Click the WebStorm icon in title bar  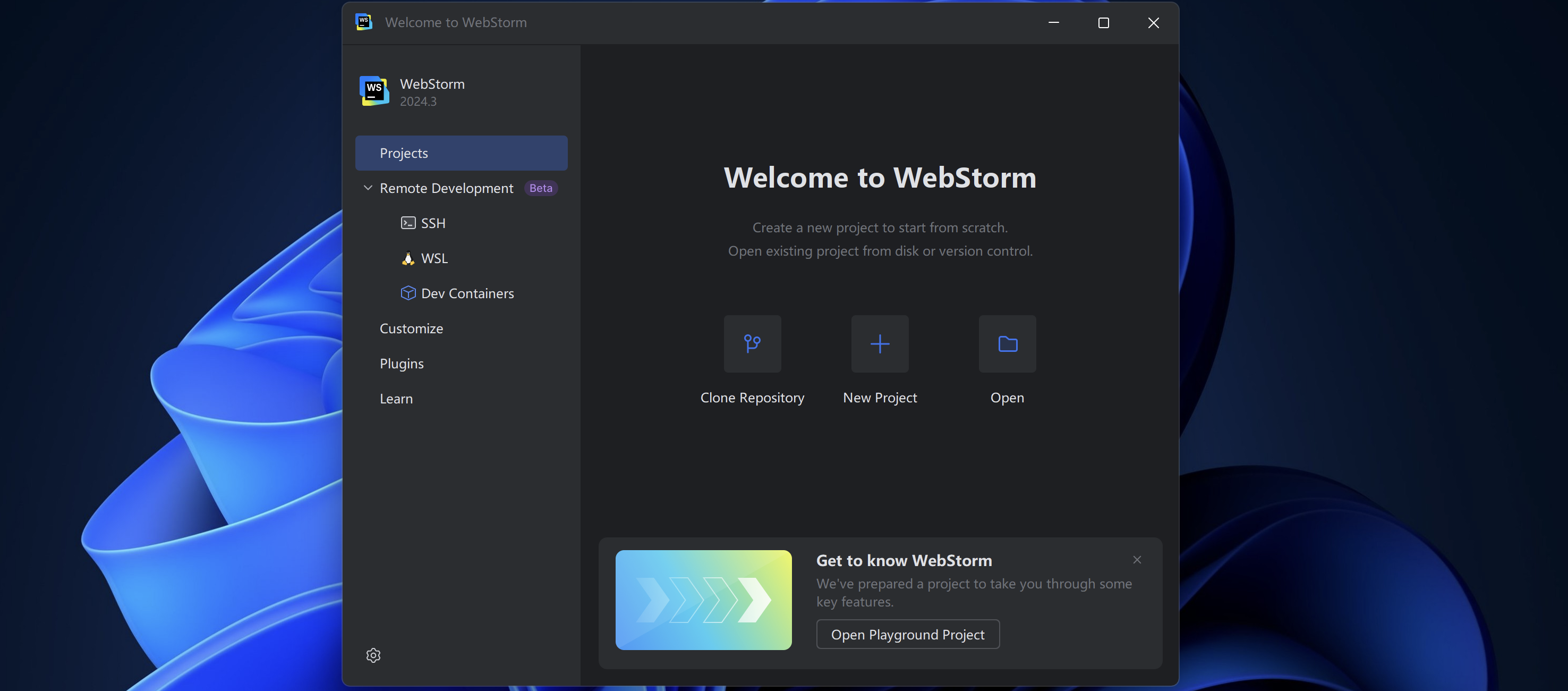click(x=363, y=22)
